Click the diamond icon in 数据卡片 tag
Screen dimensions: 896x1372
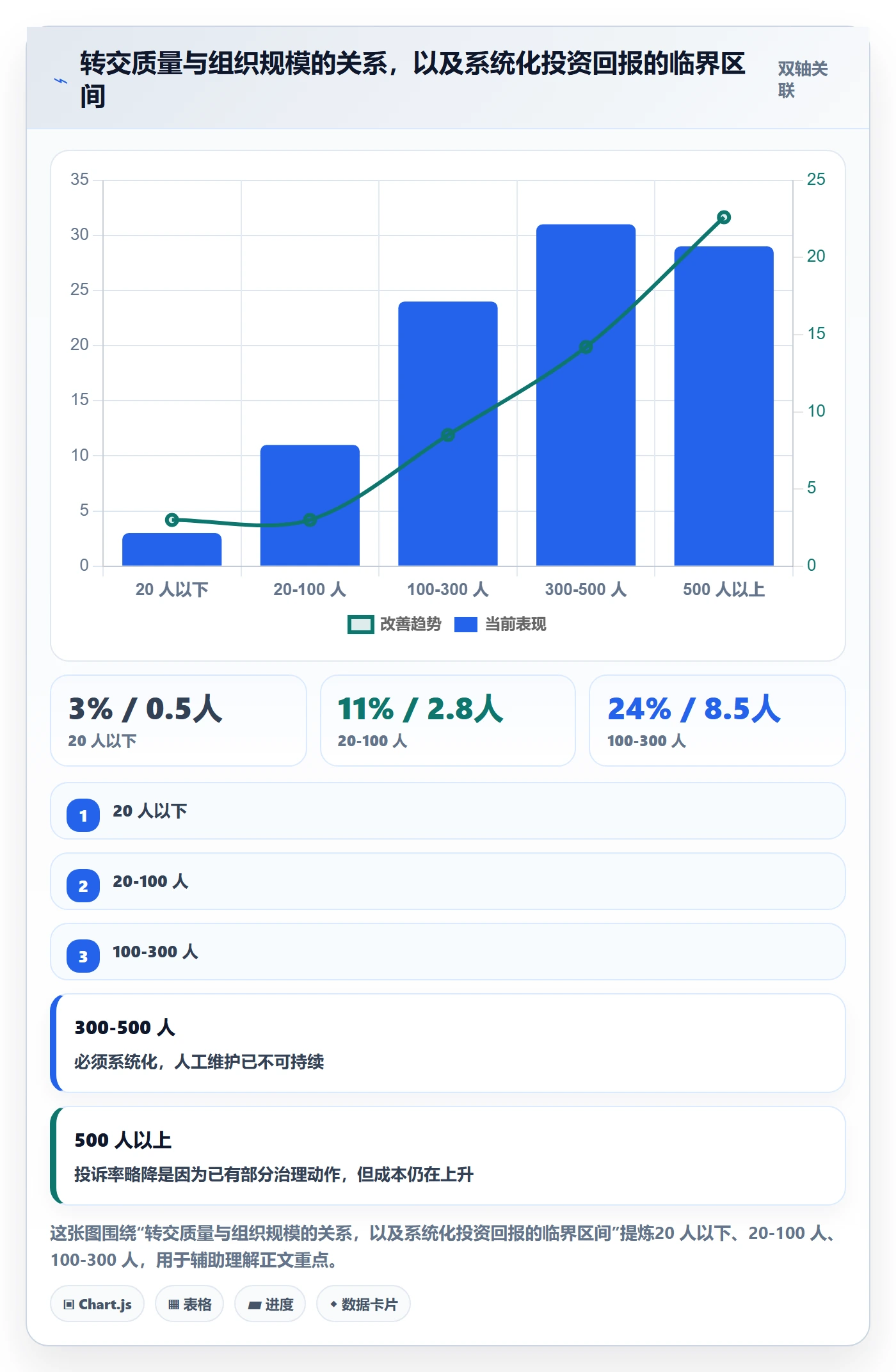tap(333, 1304)
